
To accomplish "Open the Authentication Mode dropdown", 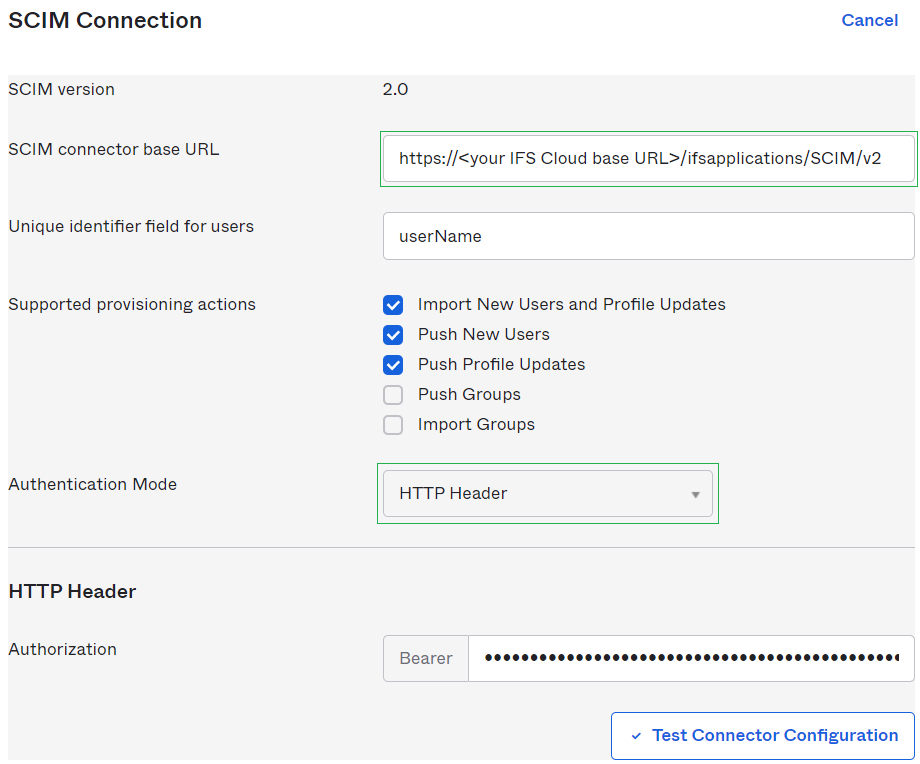I will pyautogui.click(x=547, y=493).
